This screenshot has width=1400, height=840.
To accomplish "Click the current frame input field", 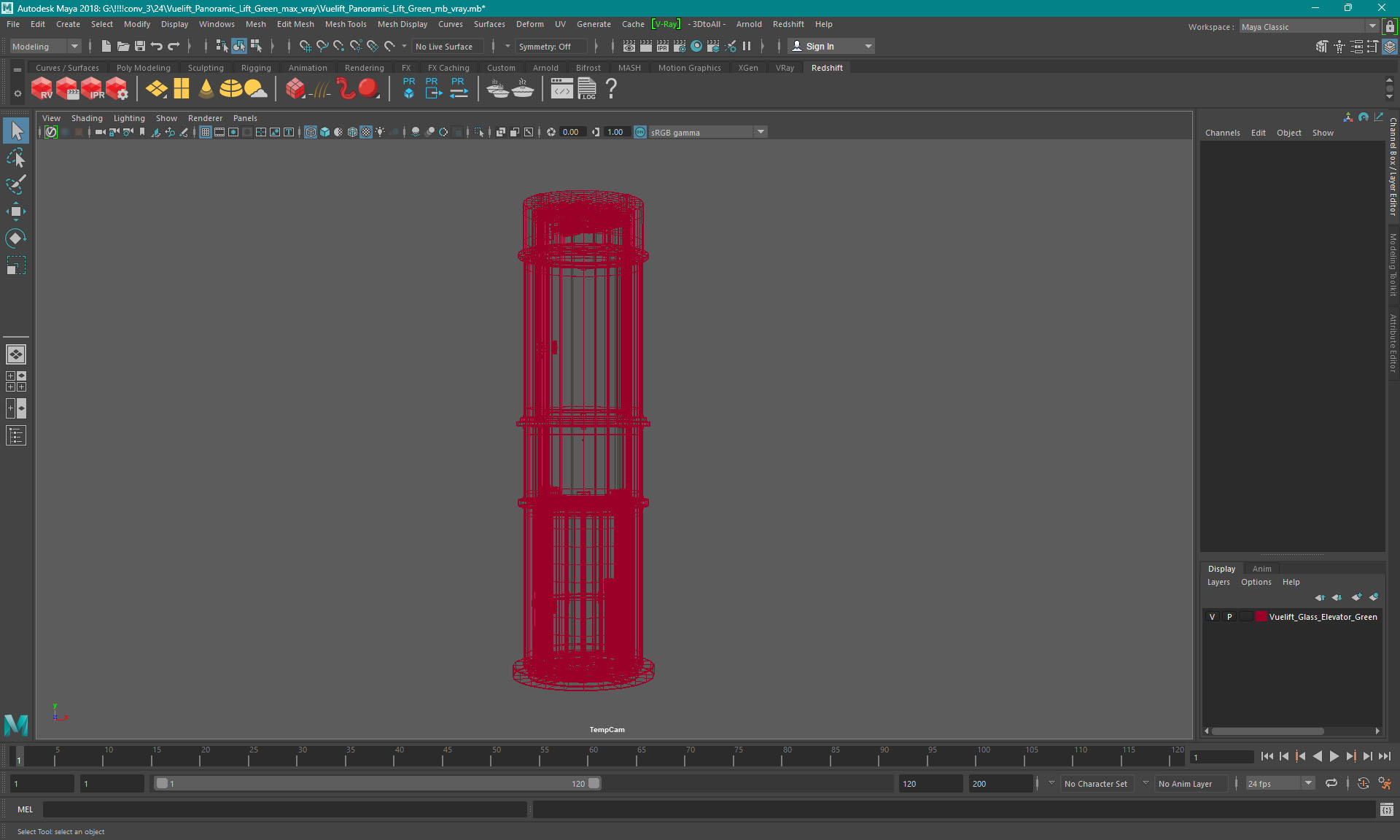I will [x=1221, y=758].
